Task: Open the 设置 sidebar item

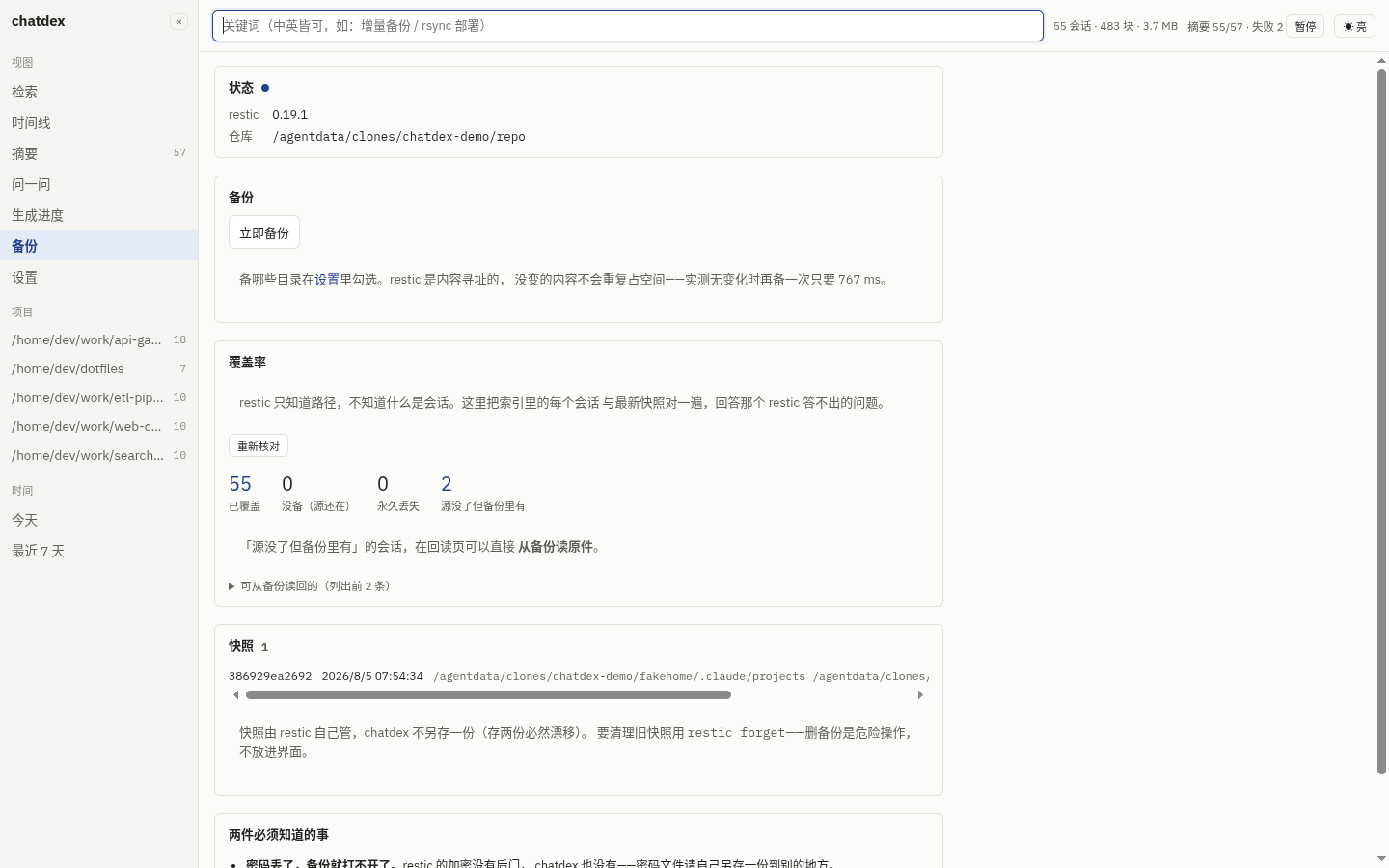Action: pos(99,277)
